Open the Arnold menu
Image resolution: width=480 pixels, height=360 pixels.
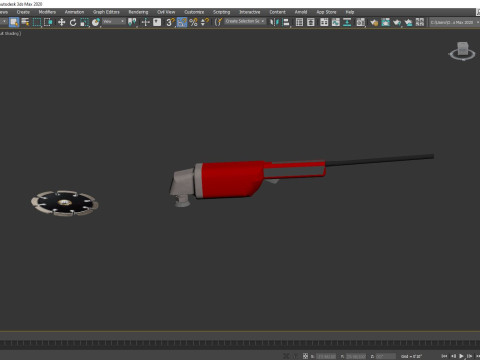(x=301, y=12)
